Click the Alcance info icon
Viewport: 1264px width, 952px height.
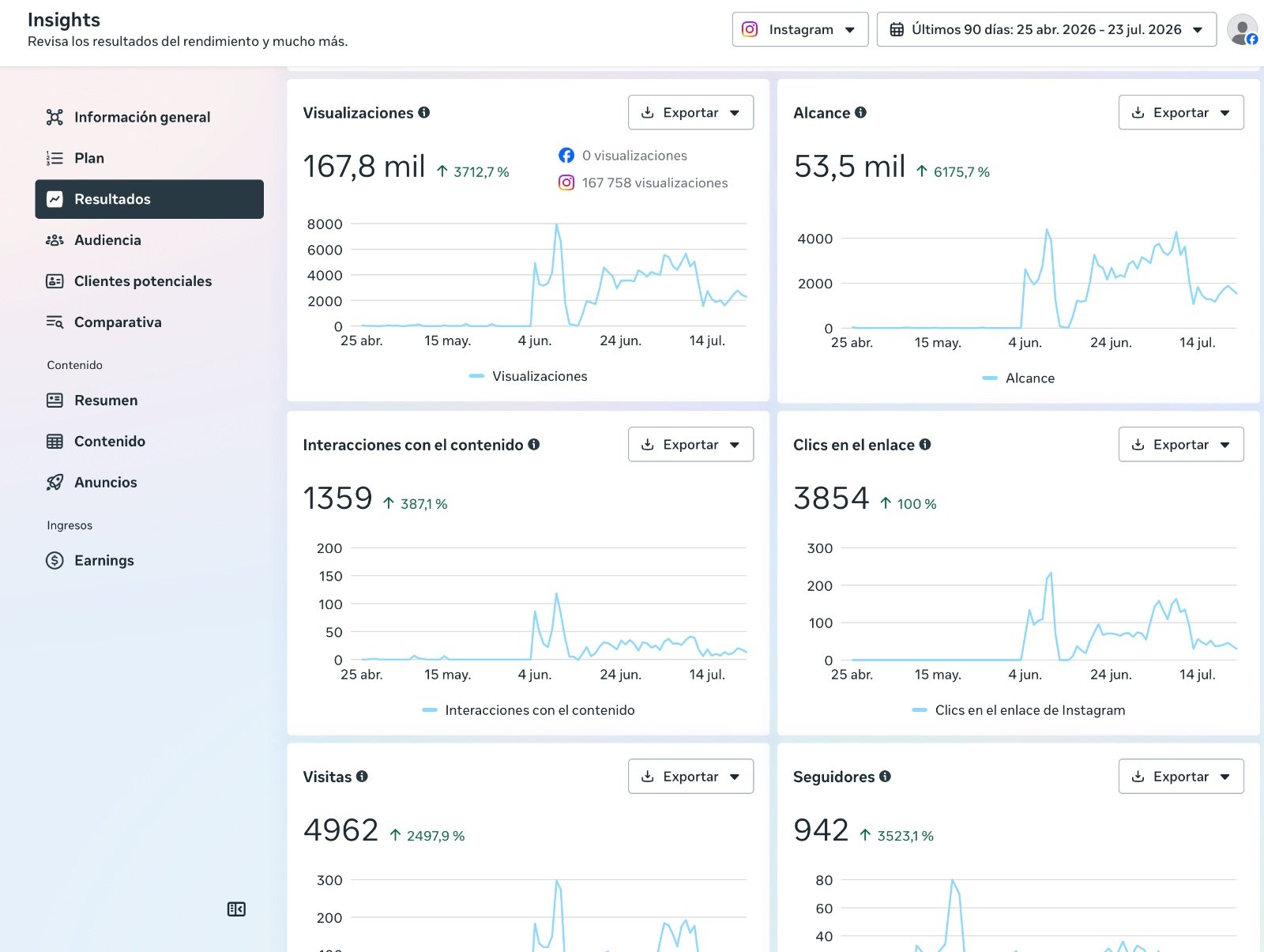tap(861, 112)
